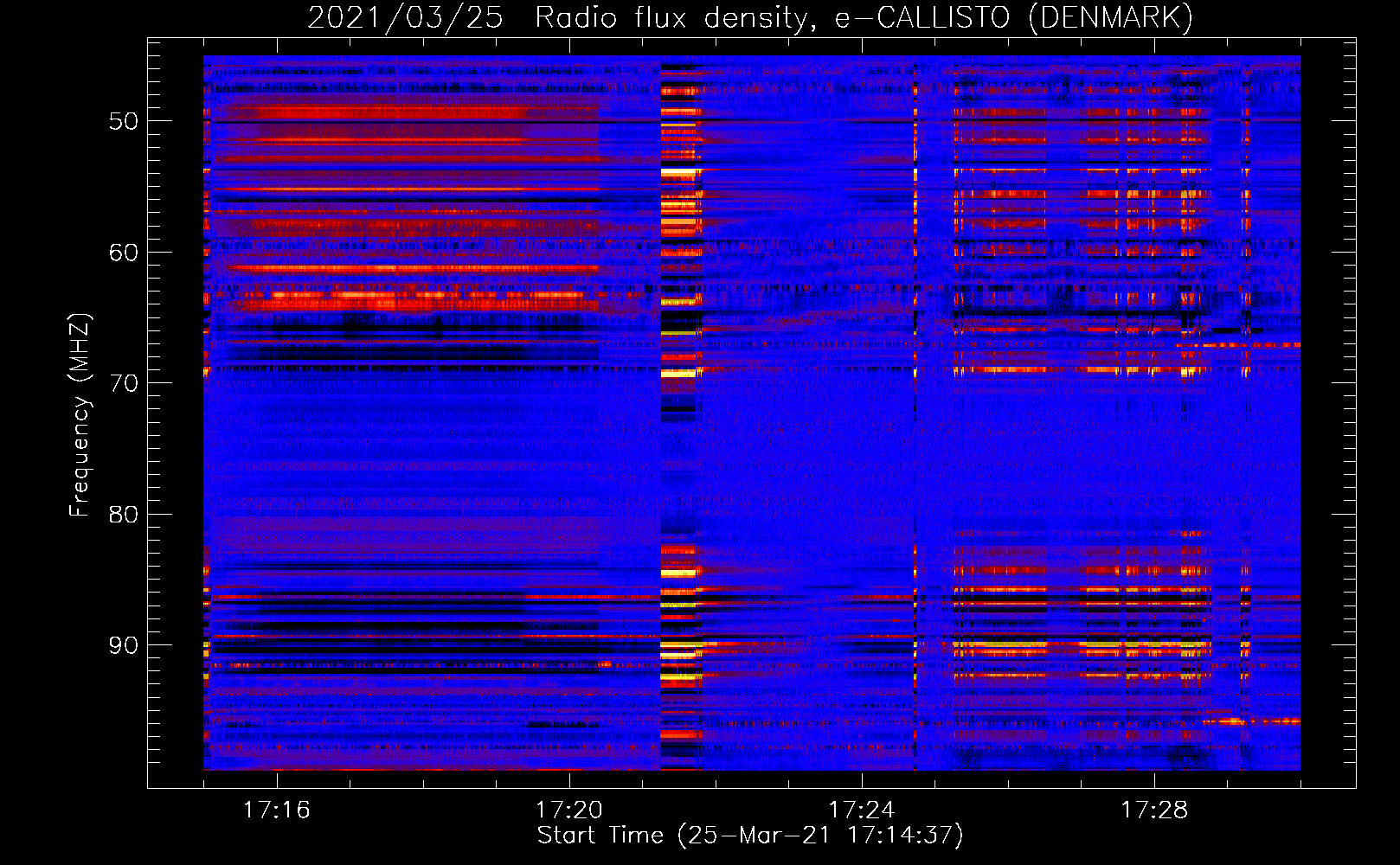Click the 17:16 time axis label

276,811
